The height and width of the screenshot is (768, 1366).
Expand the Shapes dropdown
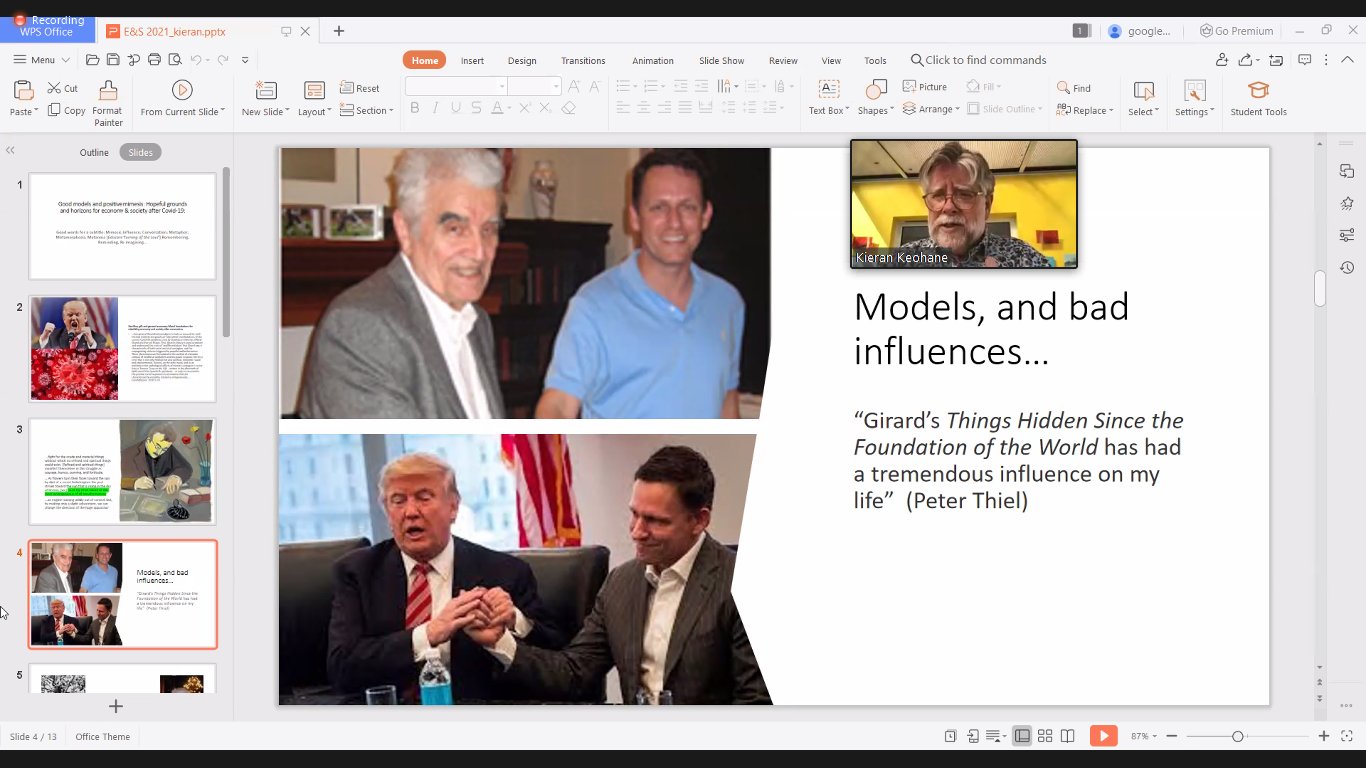(x=876, y=111)
